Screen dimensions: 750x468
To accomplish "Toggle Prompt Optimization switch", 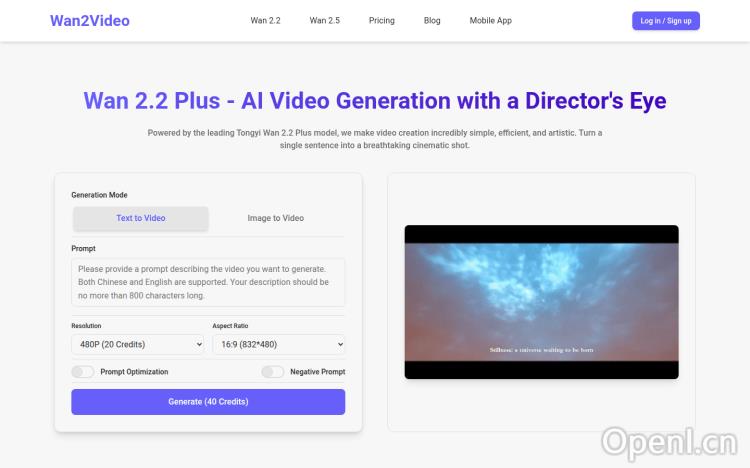I will [82, 372].
